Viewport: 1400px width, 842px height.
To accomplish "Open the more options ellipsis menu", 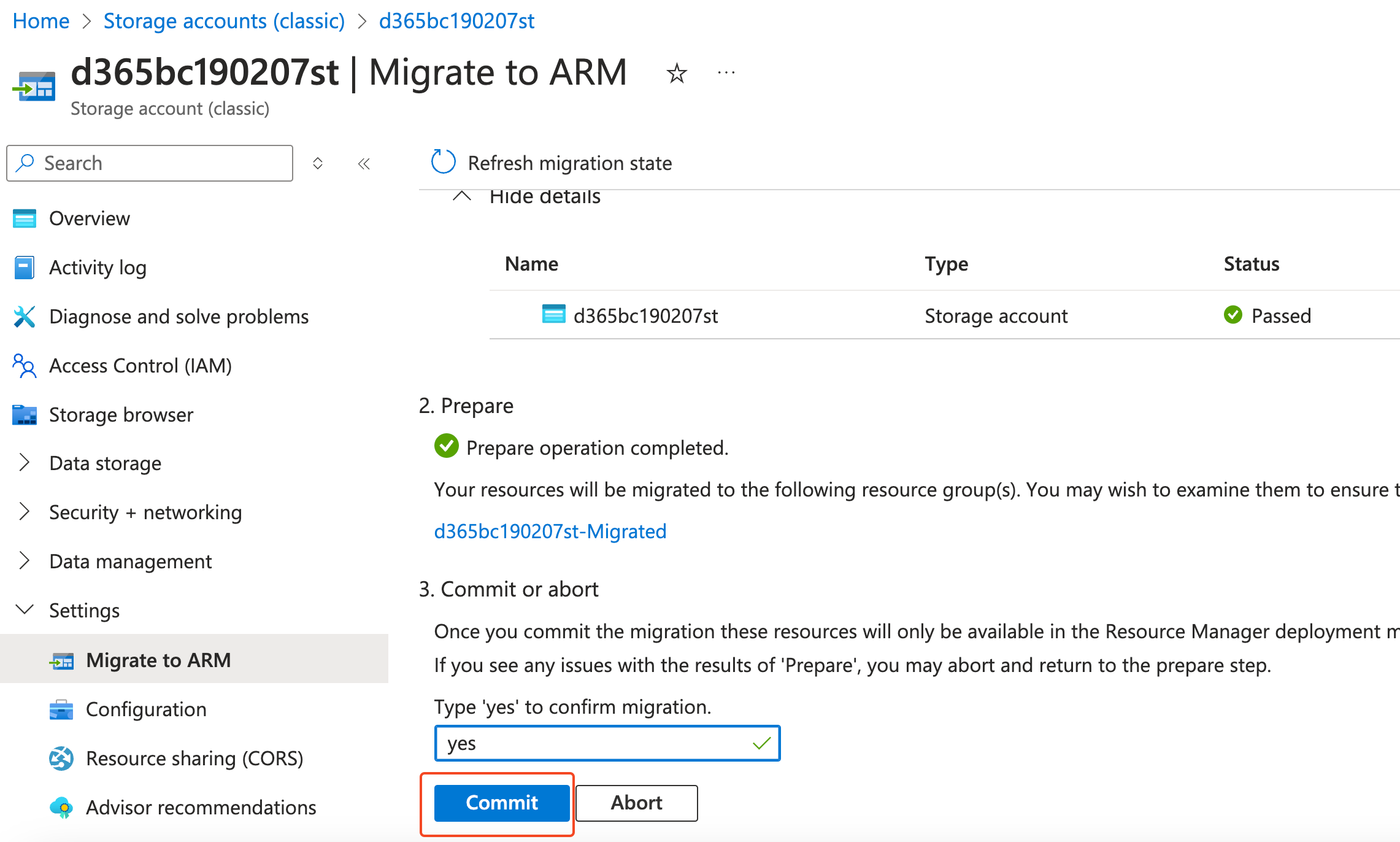I will click(x=726, y=74).
